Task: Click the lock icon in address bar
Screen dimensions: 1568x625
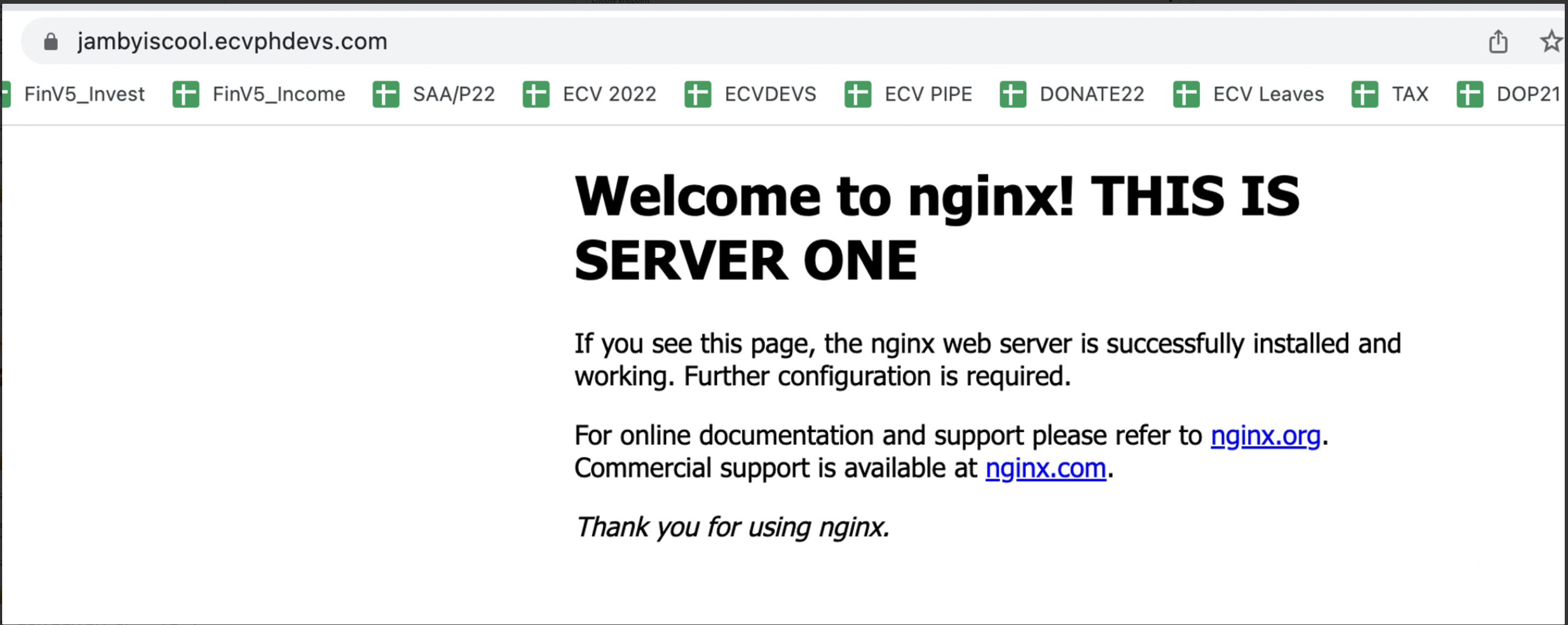Action: (x=51, y=42)
